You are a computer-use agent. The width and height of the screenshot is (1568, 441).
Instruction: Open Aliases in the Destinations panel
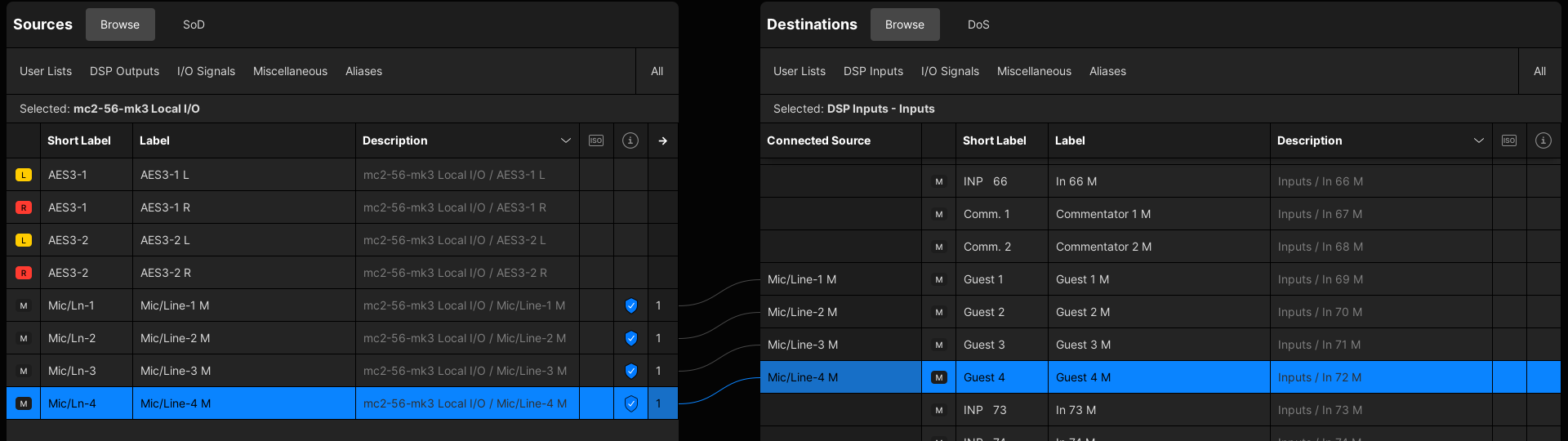(1107, 71)
